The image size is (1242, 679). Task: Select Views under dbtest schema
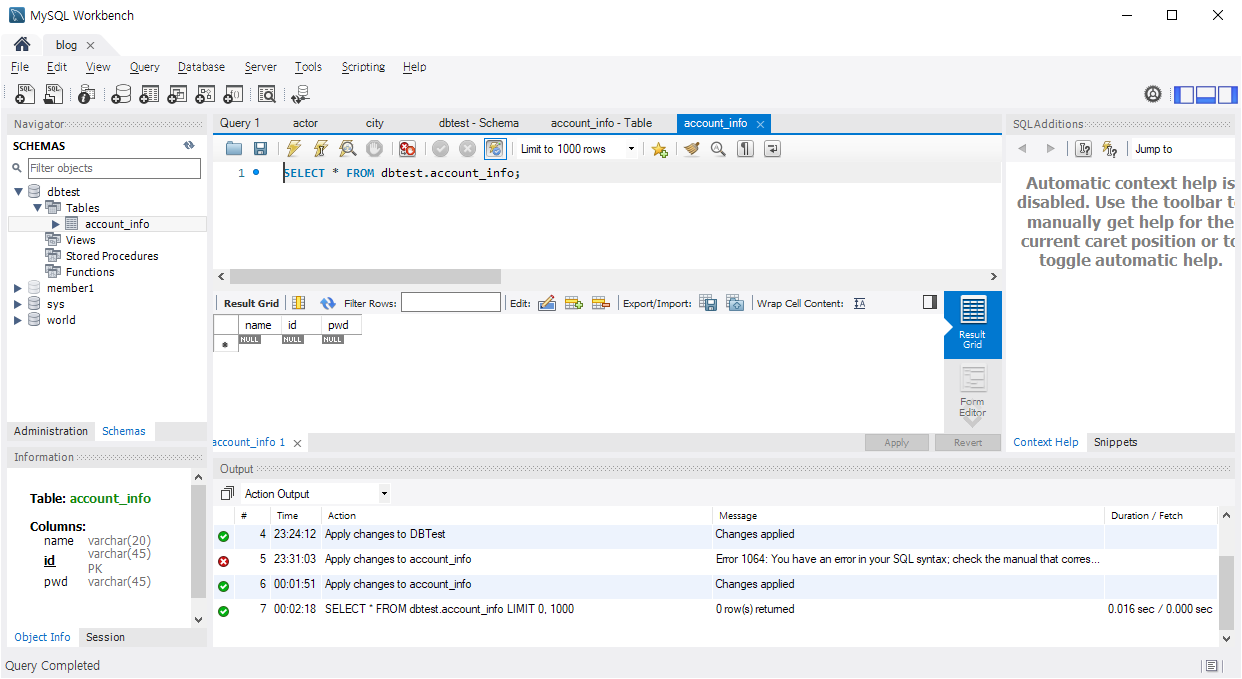81,240
